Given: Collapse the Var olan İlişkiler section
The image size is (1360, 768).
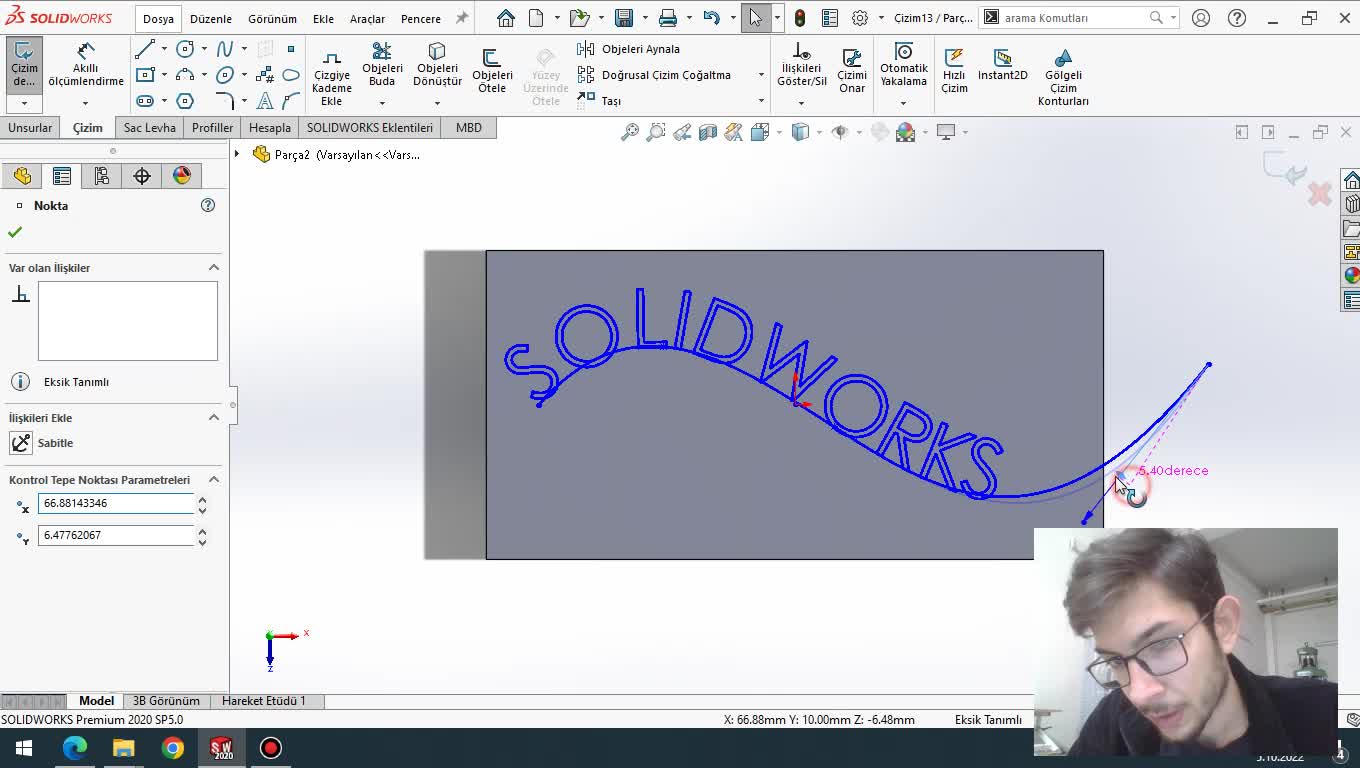Looking at the screenshot, I should (x=213, y=268).
